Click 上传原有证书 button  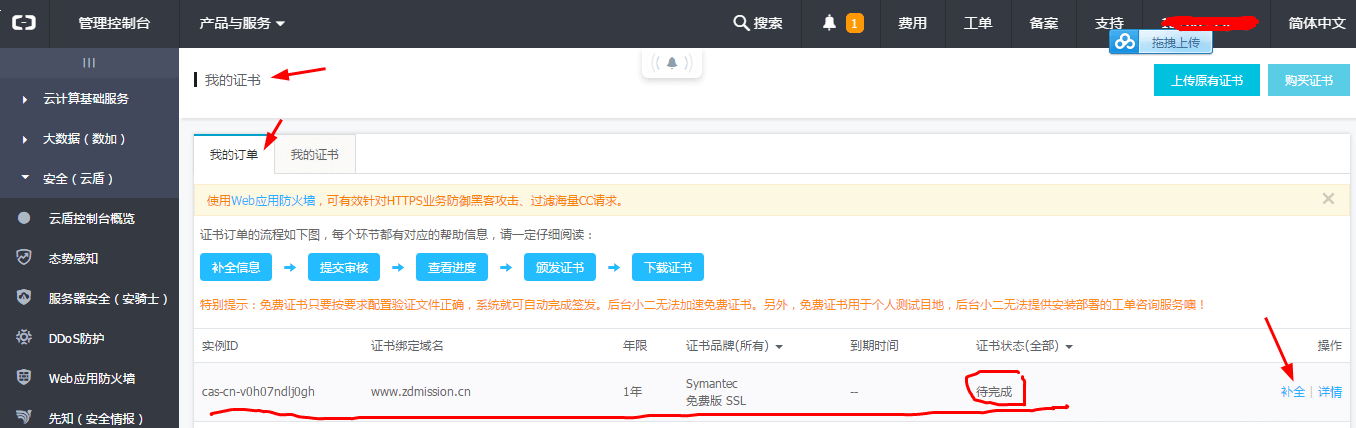pyautogui.click(x=1206, y=81)
